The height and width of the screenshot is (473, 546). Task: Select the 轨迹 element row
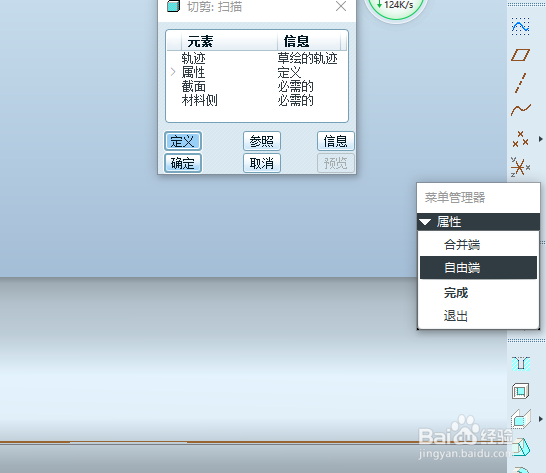[257, 59]
